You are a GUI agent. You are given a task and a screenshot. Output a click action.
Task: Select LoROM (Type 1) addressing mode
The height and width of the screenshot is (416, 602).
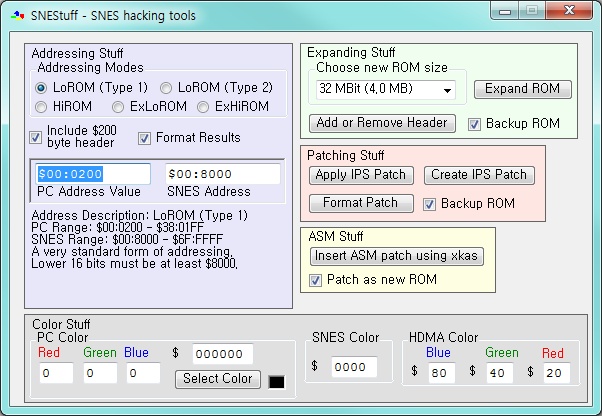pos(91,88)
